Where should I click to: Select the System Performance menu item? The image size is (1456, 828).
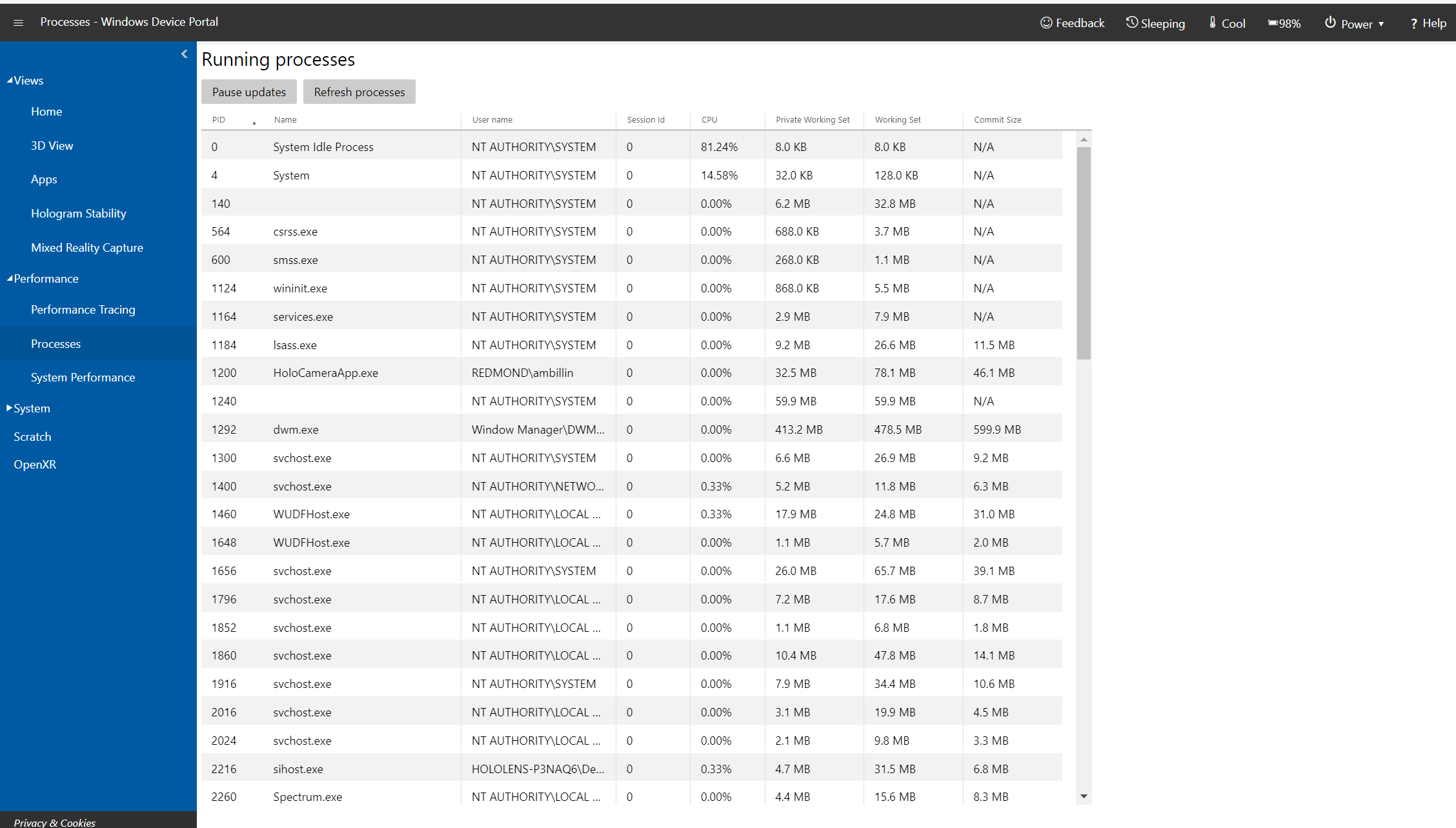[x=82, y=377]
